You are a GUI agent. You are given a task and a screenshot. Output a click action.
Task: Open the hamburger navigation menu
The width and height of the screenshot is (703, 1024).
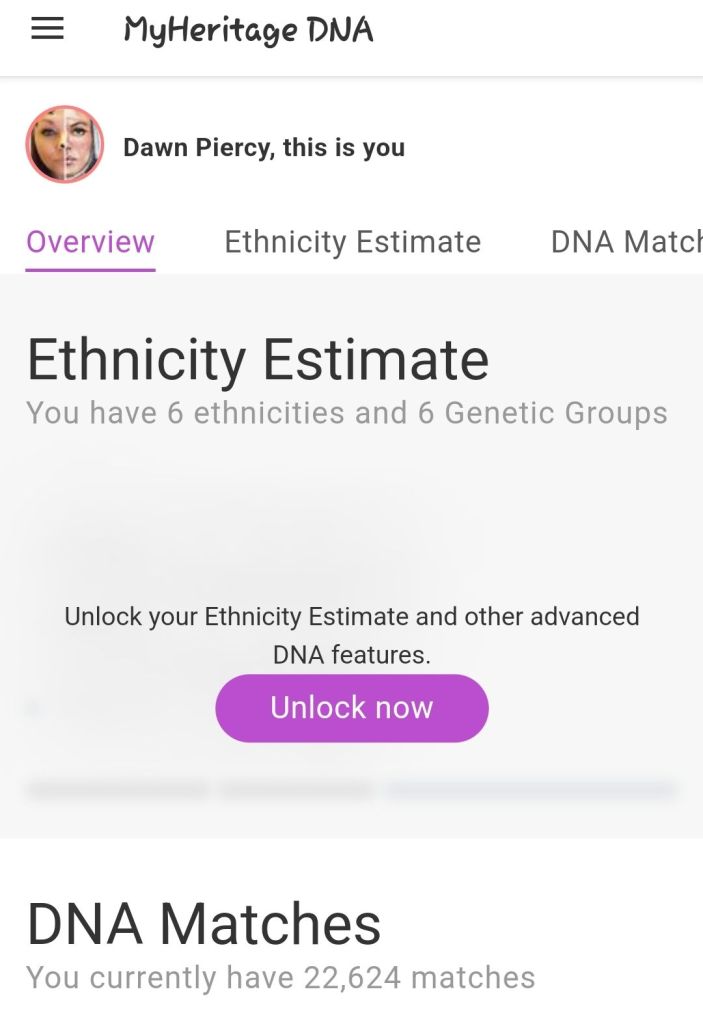pos(47,30)
